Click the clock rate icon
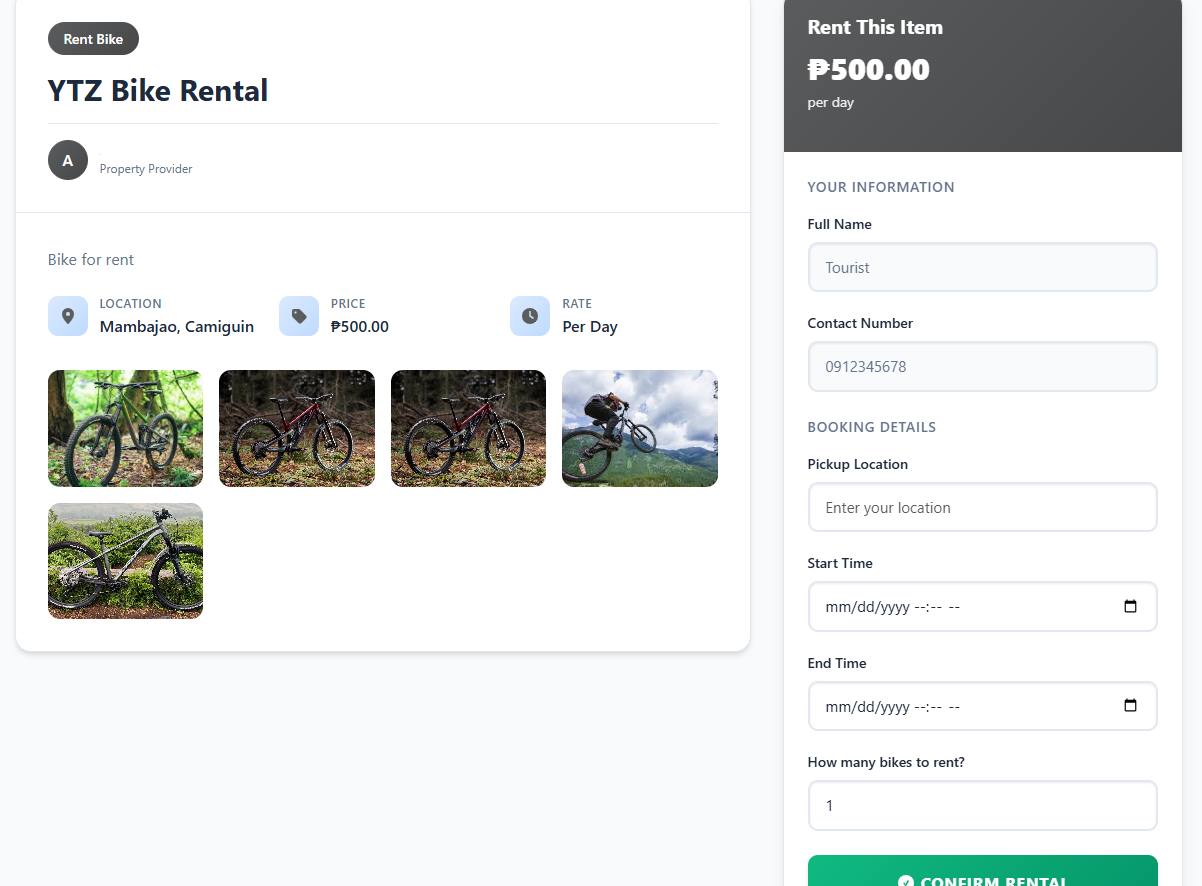Viewport: 1202px width, 886px height. tap(530, 316)
